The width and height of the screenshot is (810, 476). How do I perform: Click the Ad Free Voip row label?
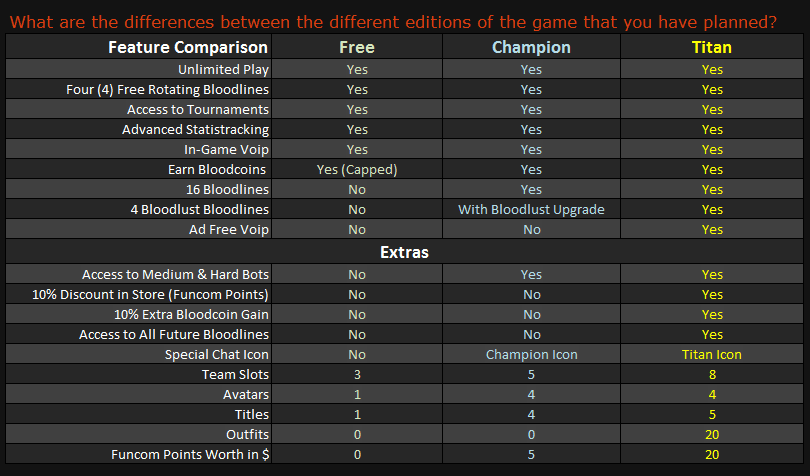(x=229, y=229)
